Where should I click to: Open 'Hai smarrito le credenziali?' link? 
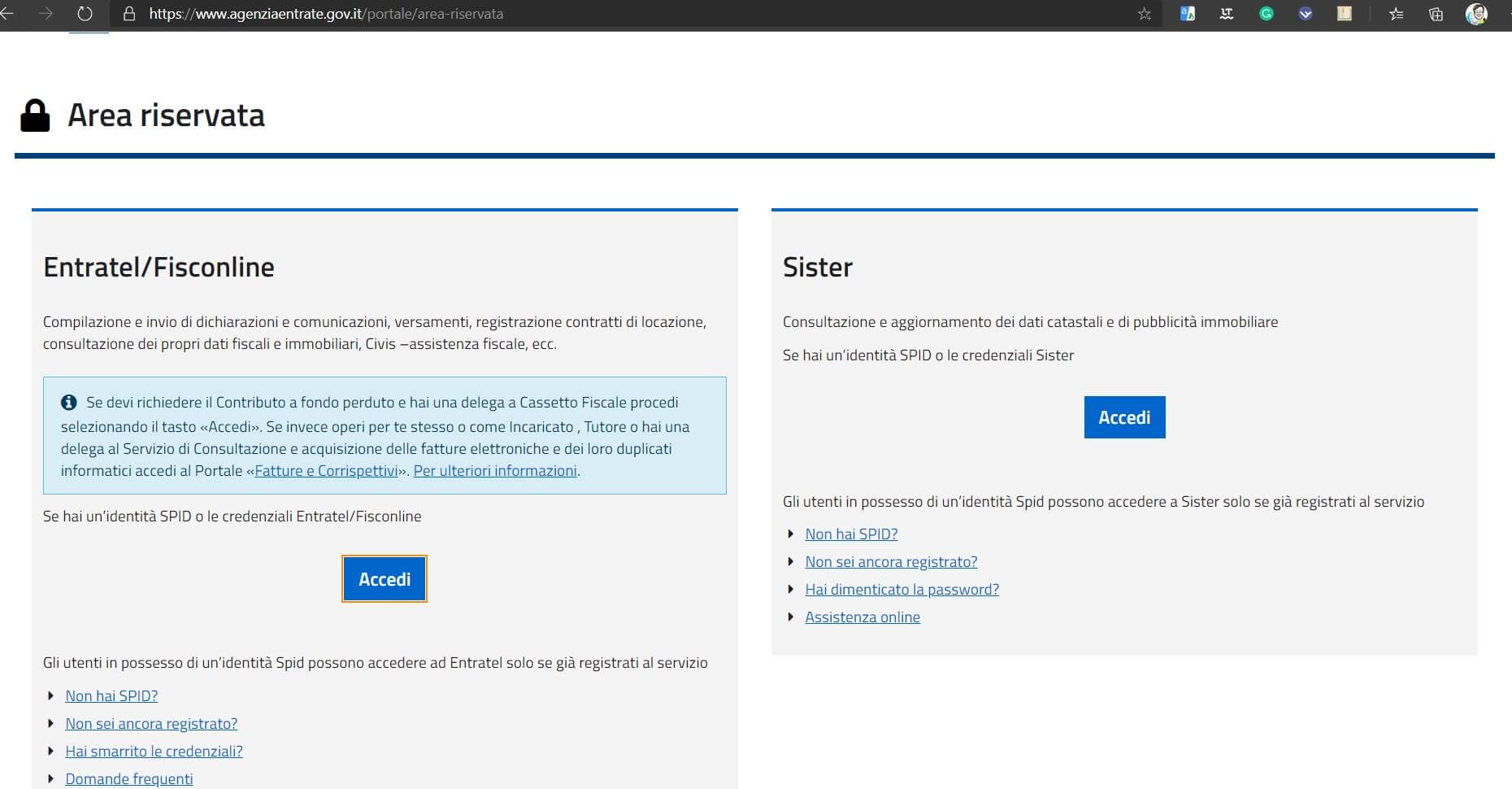[x=154, y=752]
